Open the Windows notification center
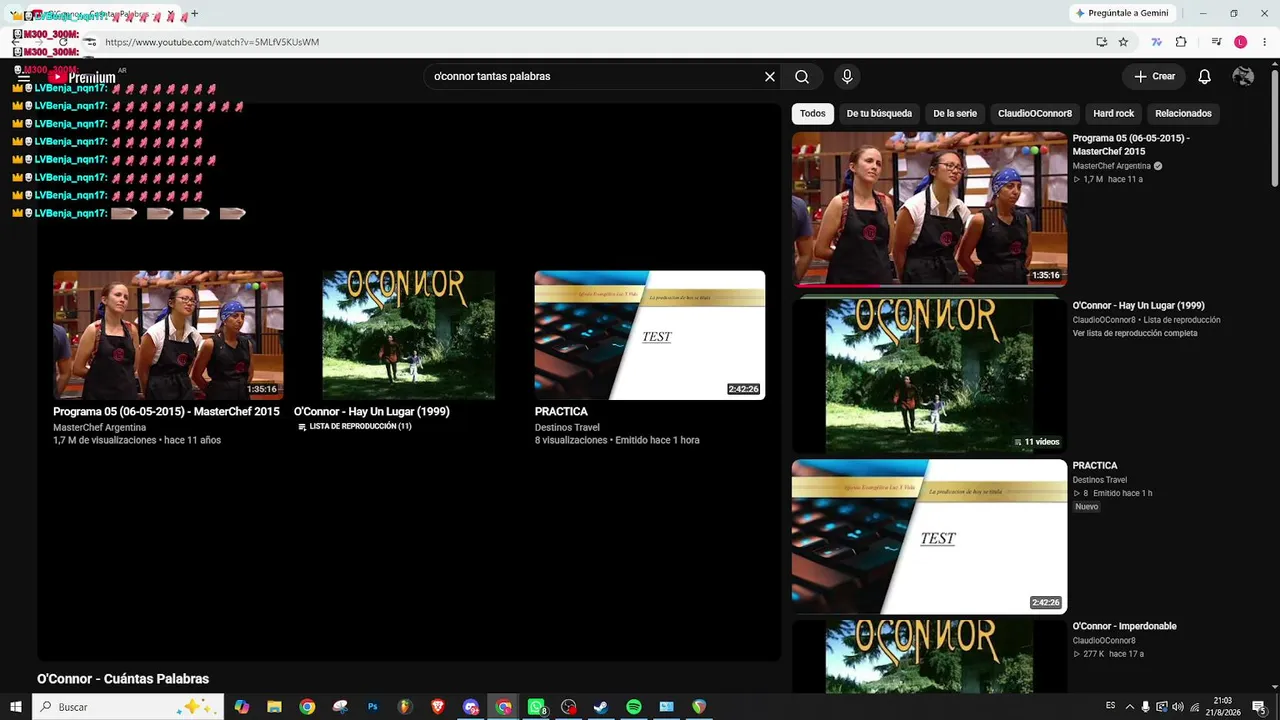Image resolution: width=1280 pixels, height=720 pixels. pos(1259,707)
